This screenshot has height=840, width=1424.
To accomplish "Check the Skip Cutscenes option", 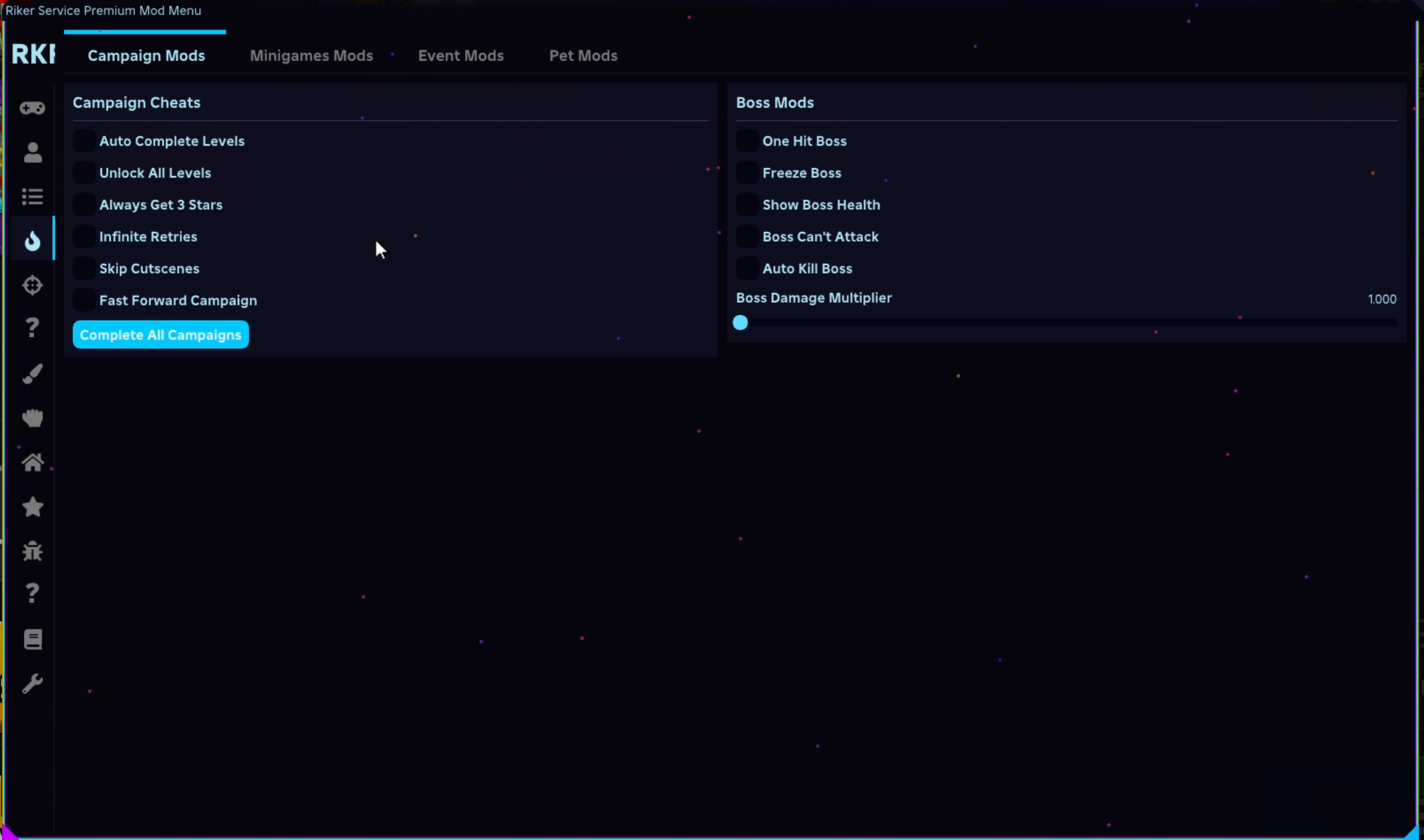I will pos(84,268).
